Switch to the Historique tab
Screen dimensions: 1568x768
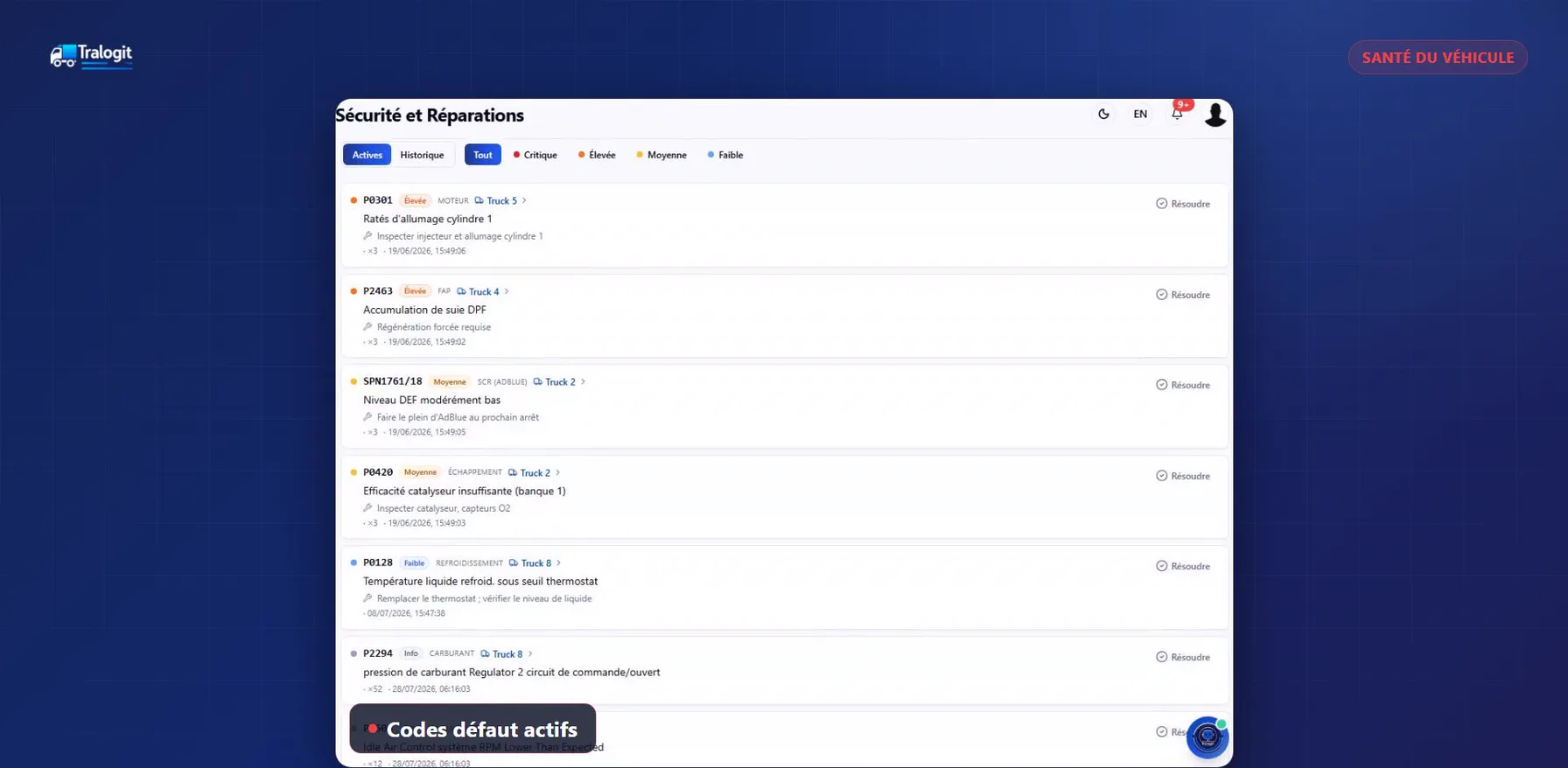point(422,155)
